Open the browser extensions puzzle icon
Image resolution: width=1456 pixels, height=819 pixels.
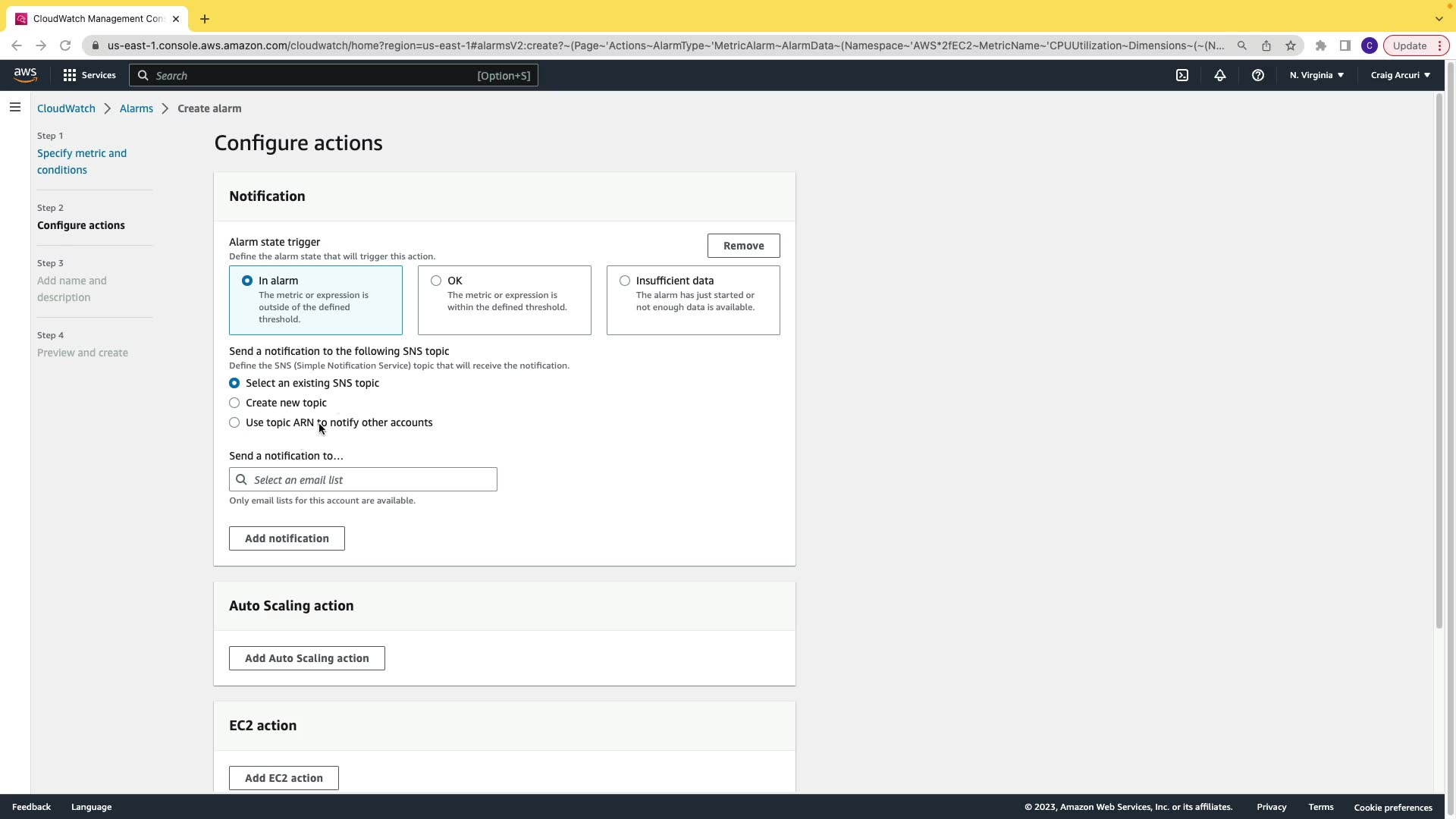click(x=1321, y=45)
